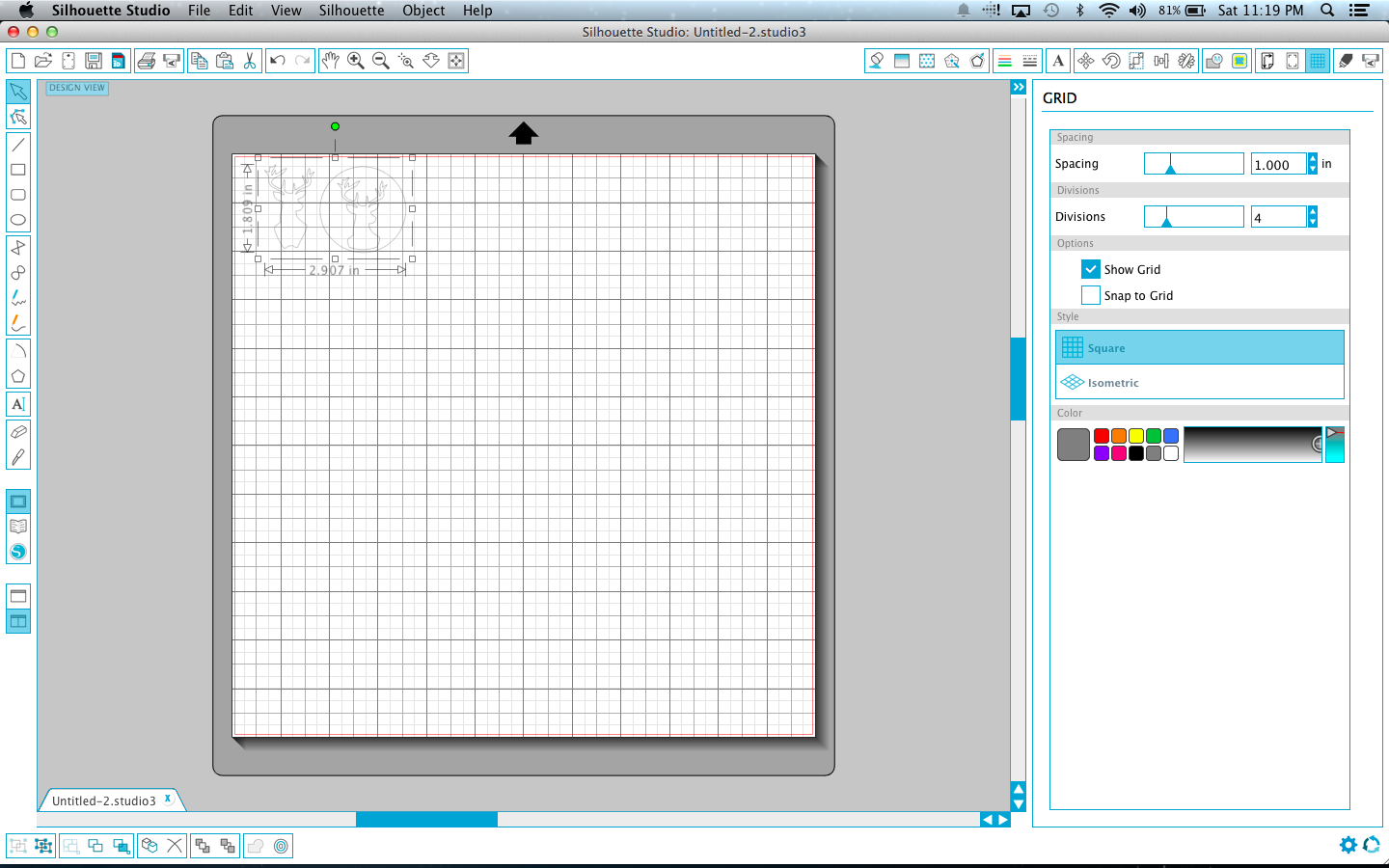Select the Eraser tool
Viewport: 1389px width, 868px height.
[x=18, y=431]
